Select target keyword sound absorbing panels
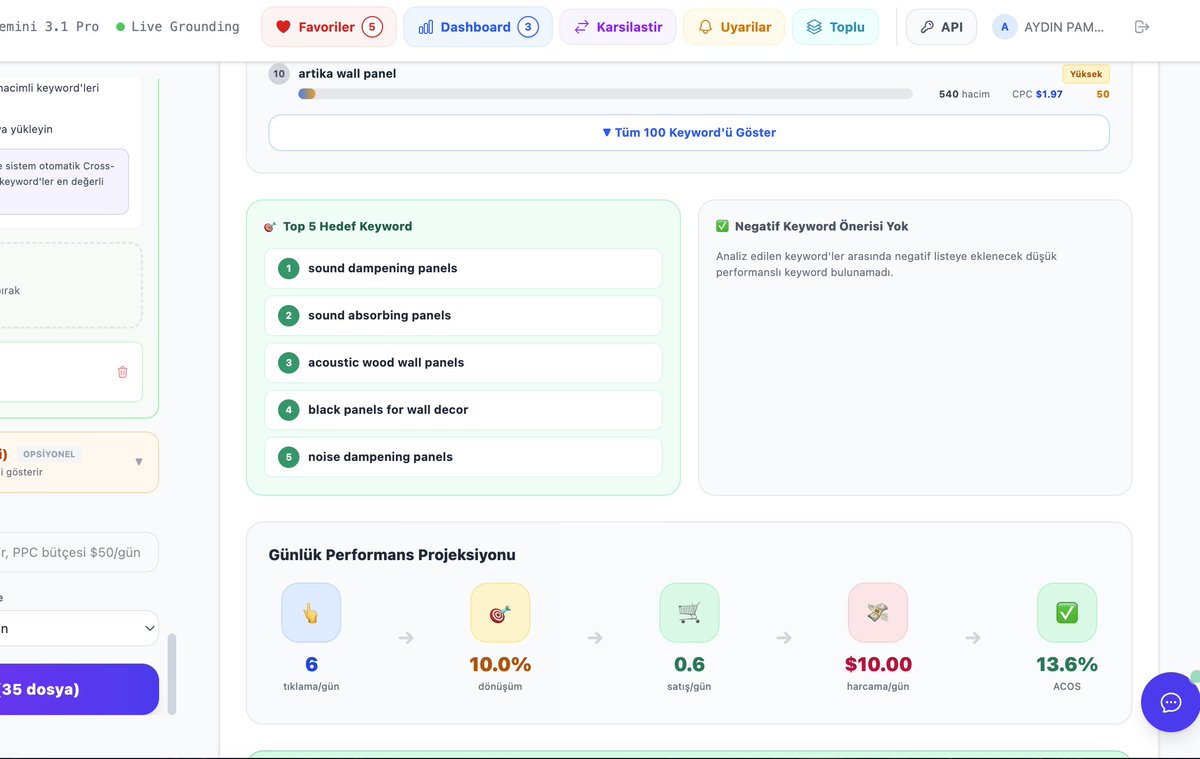 click(x=463, y=315)
